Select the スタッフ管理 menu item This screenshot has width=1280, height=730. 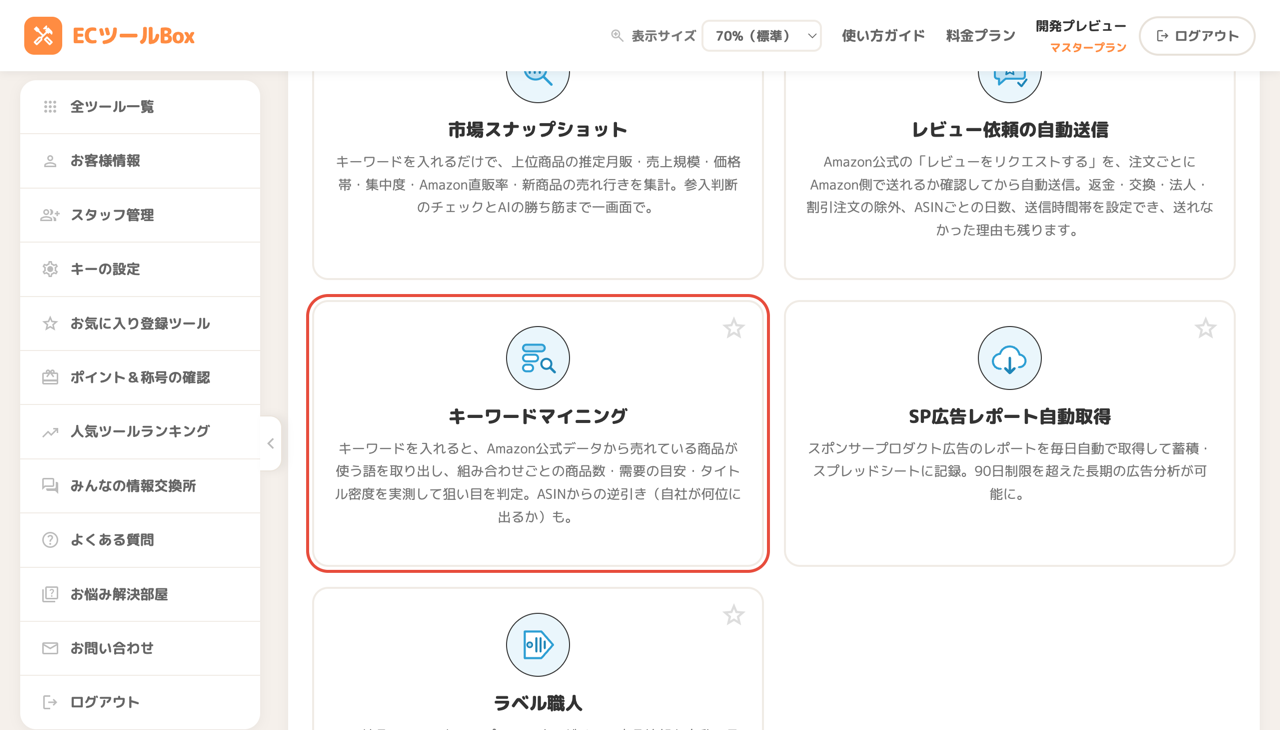pyautogui.click(x=140, y=215)
